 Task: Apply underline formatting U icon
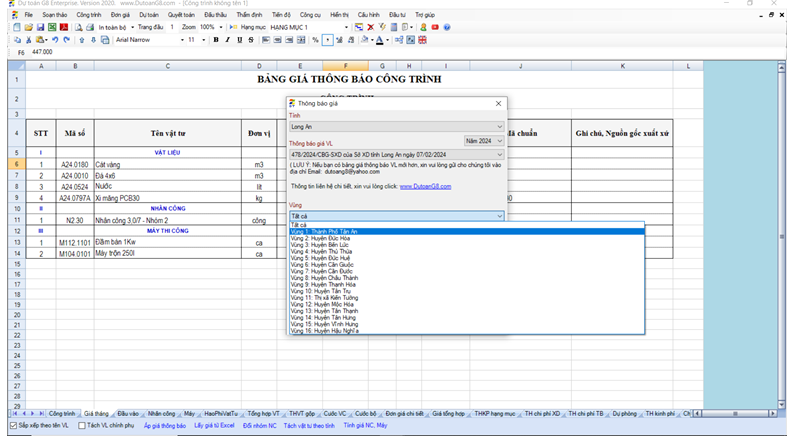point(239,40)
